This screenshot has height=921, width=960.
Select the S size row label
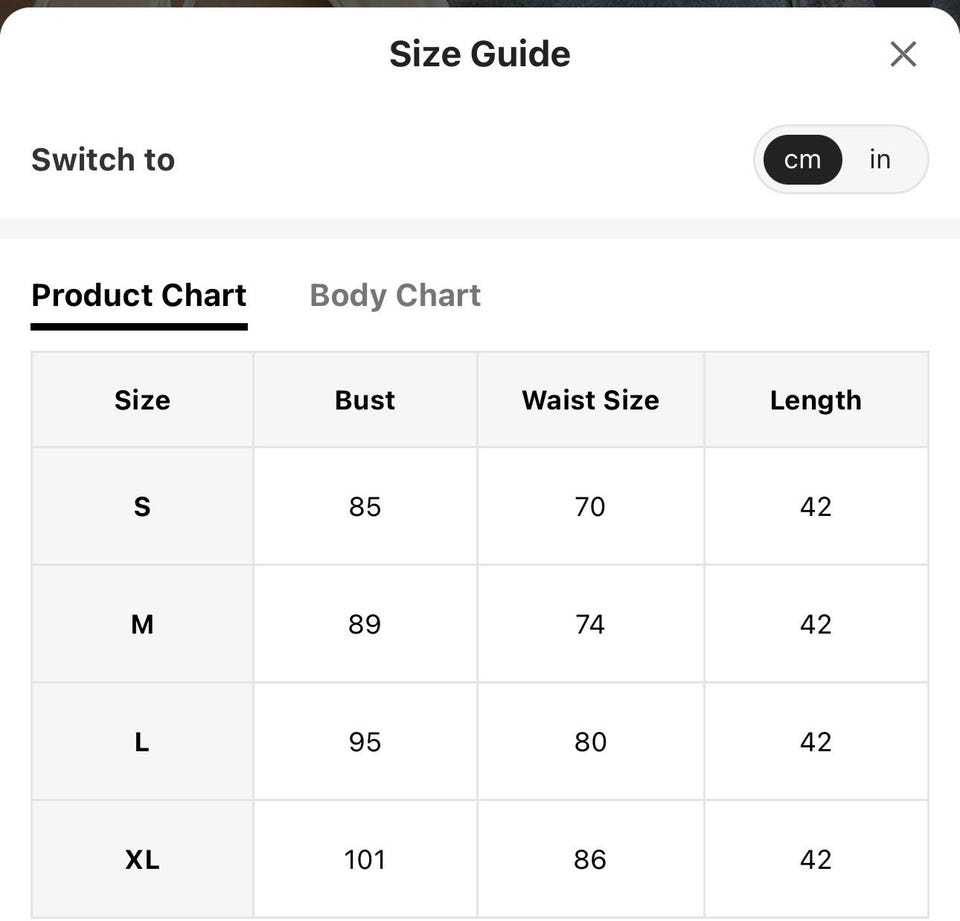coord(142,506)
